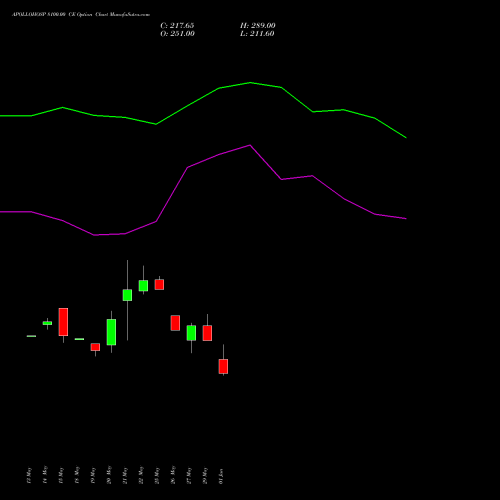This screenshot has width=500, height=500.
Task: Click the red 25 May candle
Action: tap(159, 284)
